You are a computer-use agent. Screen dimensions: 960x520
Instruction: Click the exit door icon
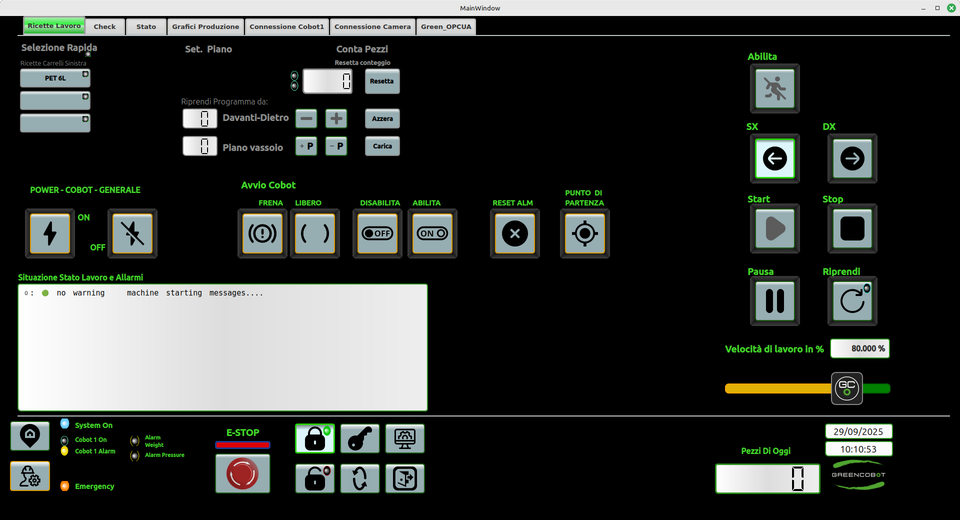405,478
